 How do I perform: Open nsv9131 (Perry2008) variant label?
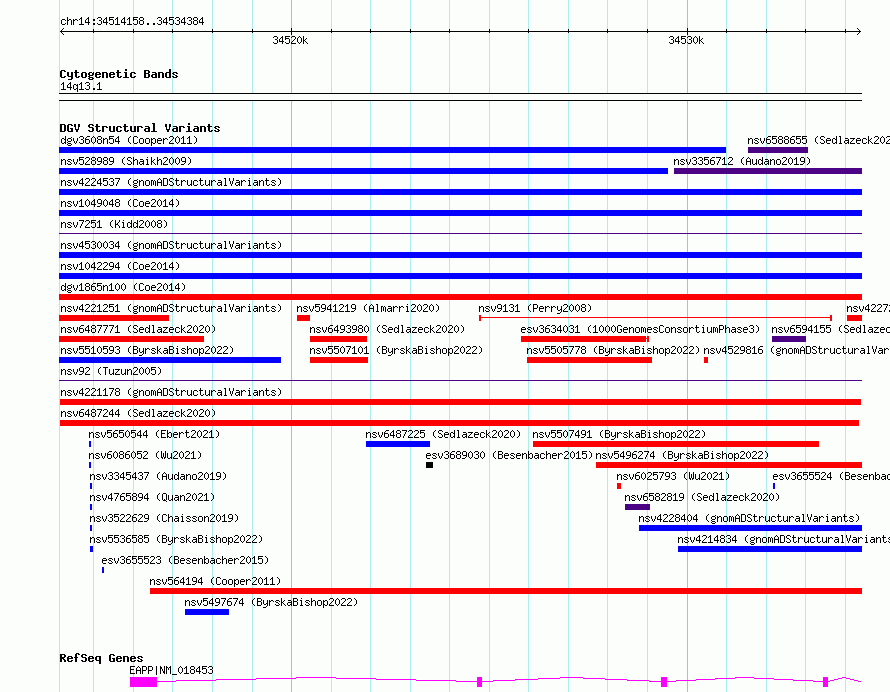(535, 308)
